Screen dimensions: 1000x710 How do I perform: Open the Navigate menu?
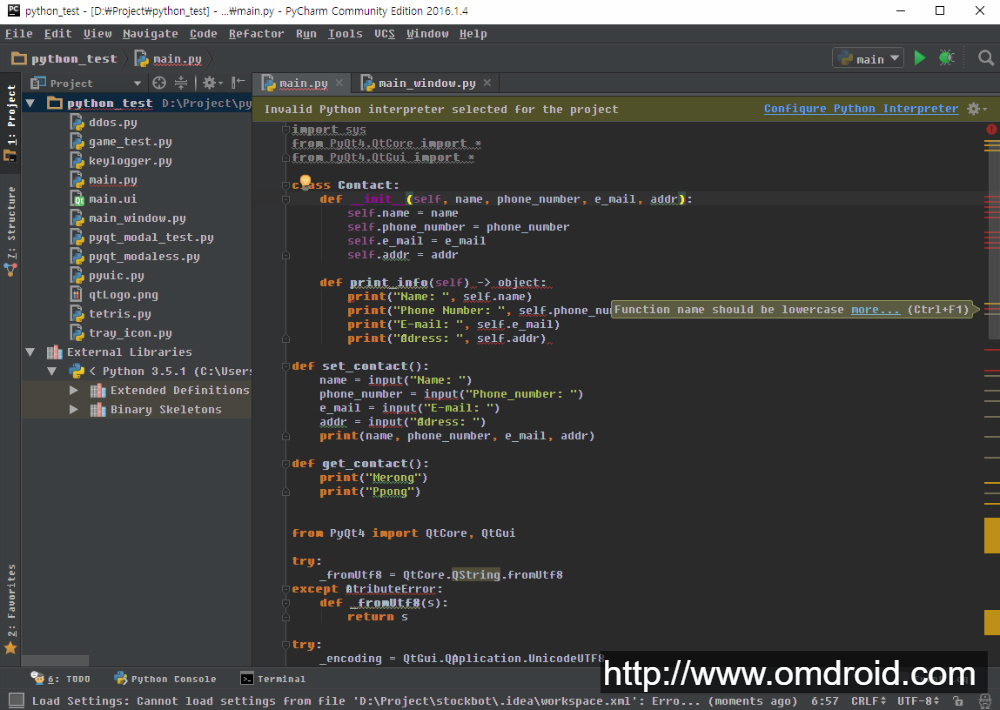pos(151,34)
